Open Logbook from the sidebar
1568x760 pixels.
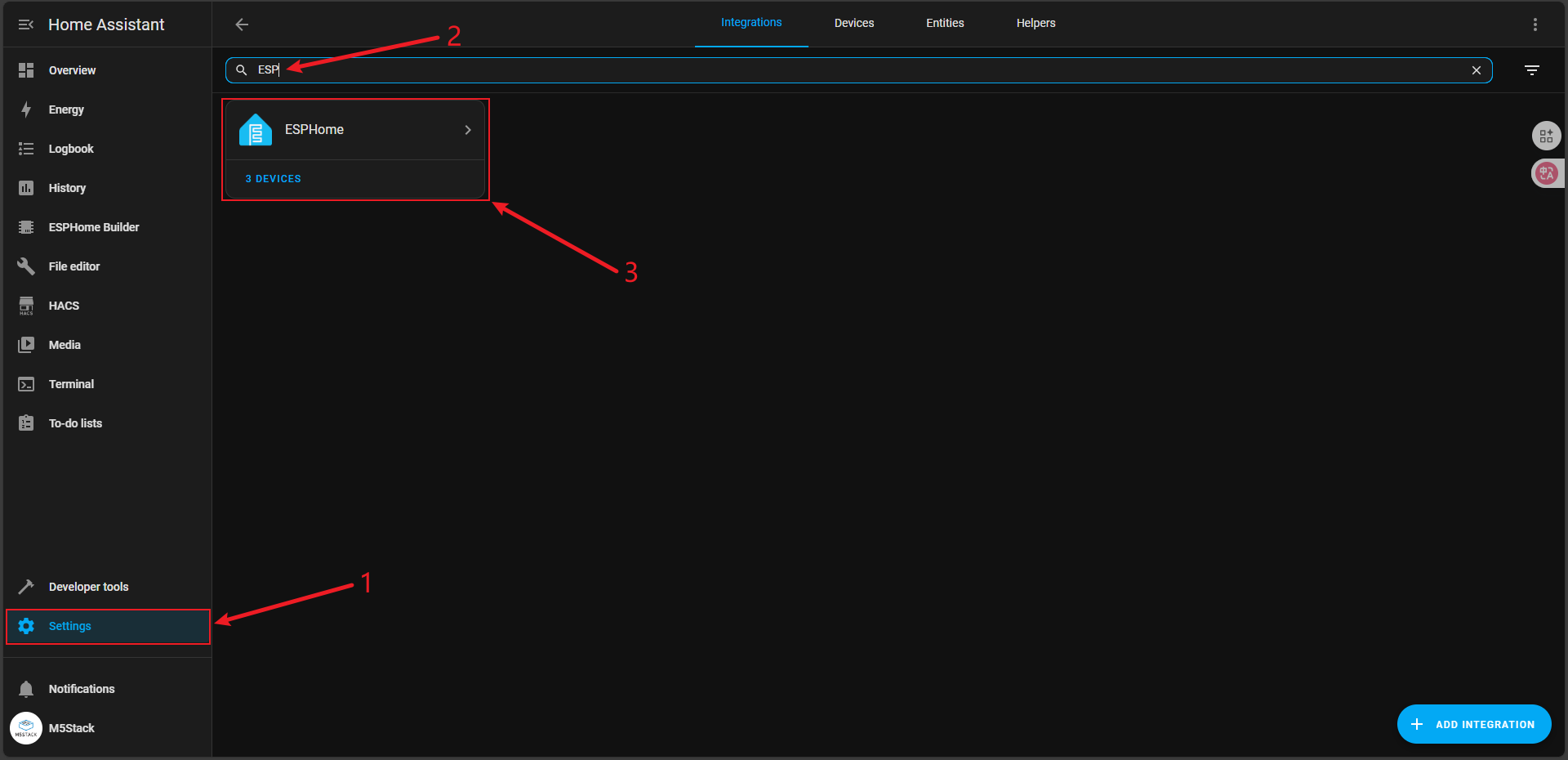click(x=108, y=149)
